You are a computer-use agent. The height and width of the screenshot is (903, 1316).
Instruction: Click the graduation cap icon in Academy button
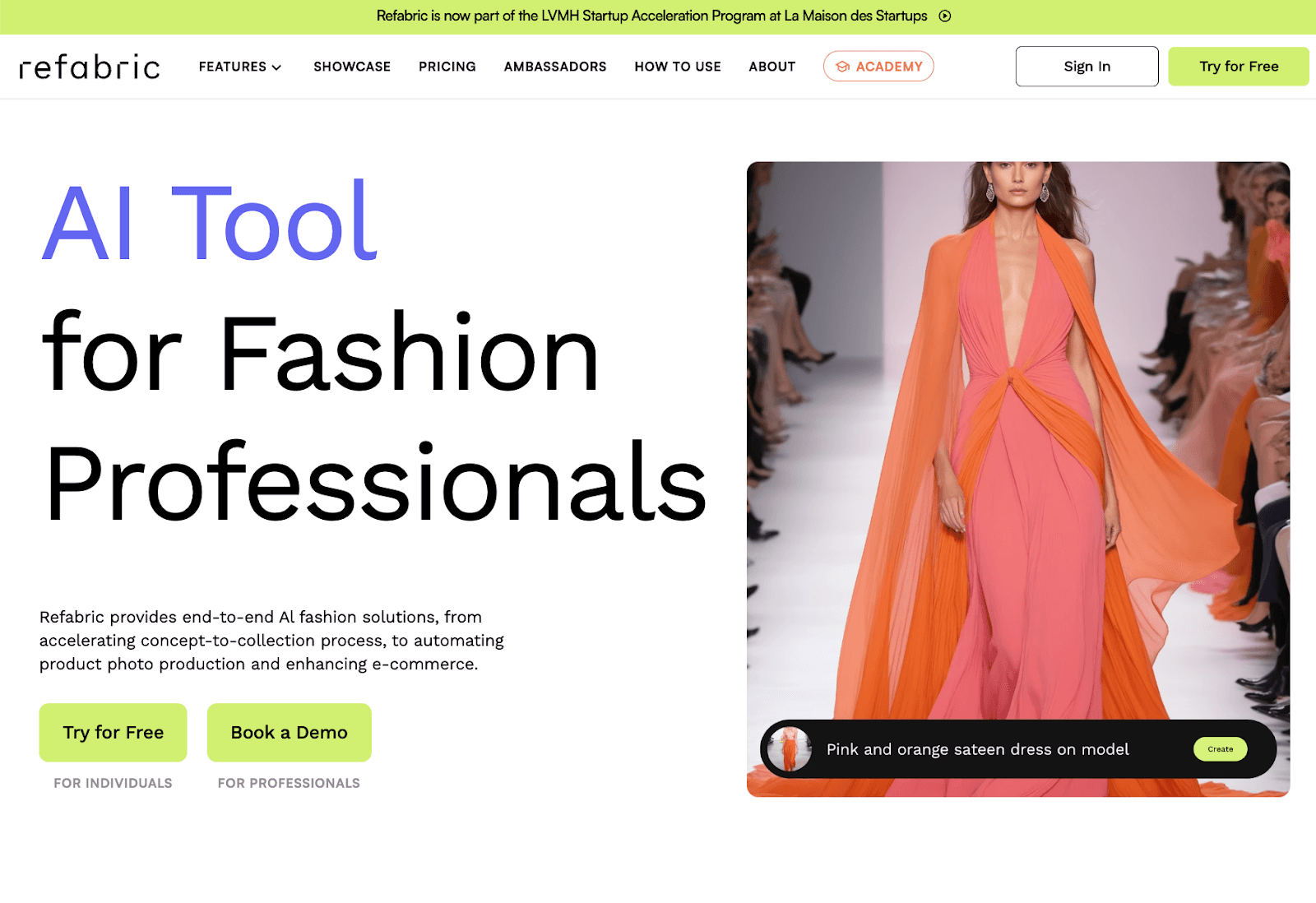point(842,67)
